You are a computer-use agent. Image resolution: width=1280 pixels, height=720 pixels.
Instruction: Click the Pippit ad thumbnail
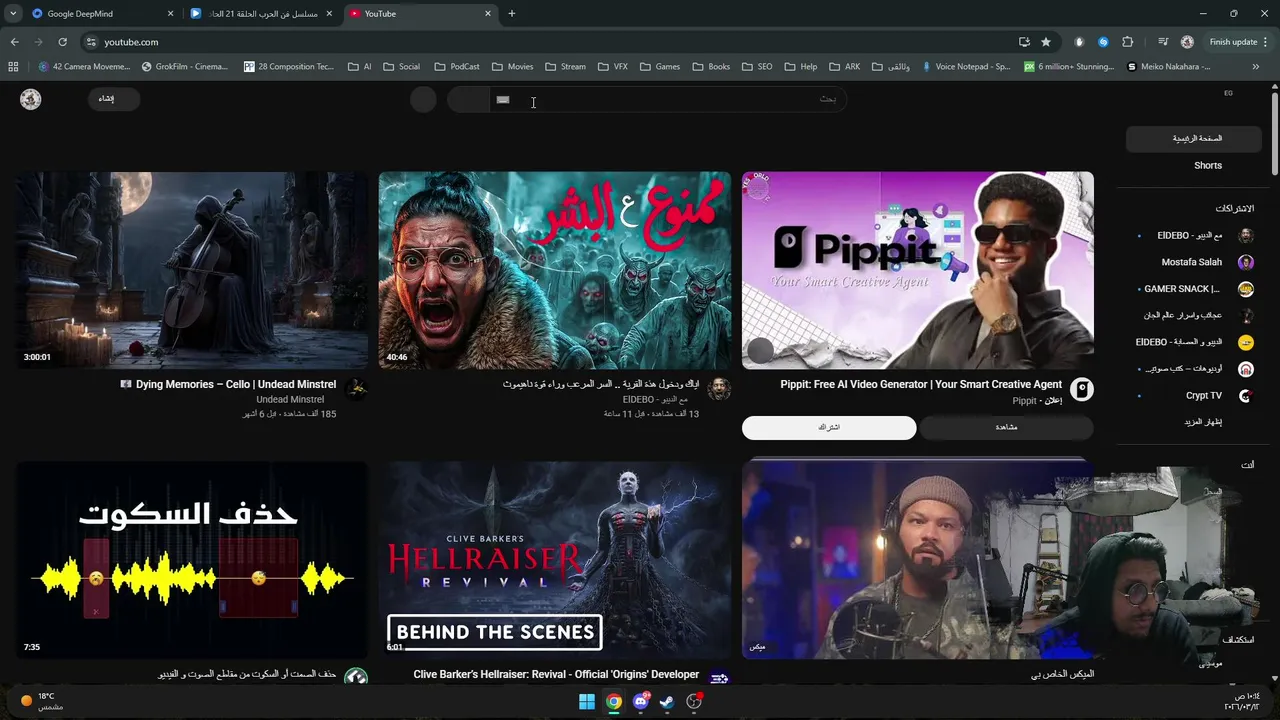pos(918,270)
